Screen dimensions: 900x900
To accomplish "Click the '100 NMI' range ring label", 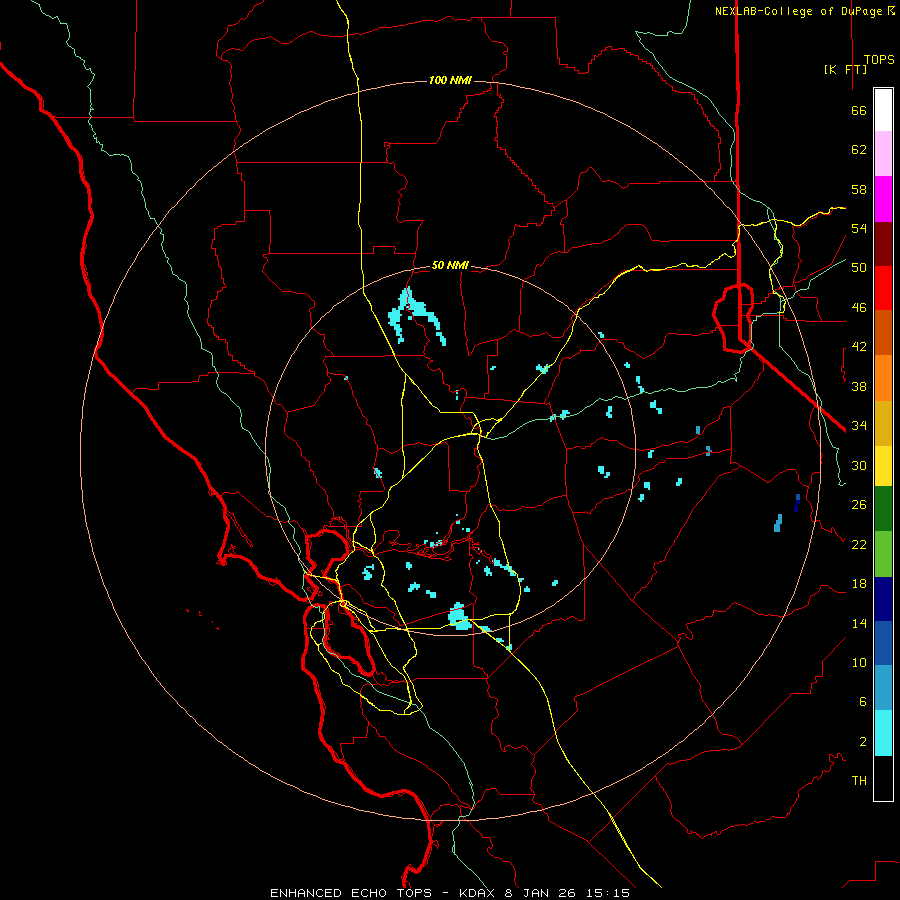I will point(450,80).
